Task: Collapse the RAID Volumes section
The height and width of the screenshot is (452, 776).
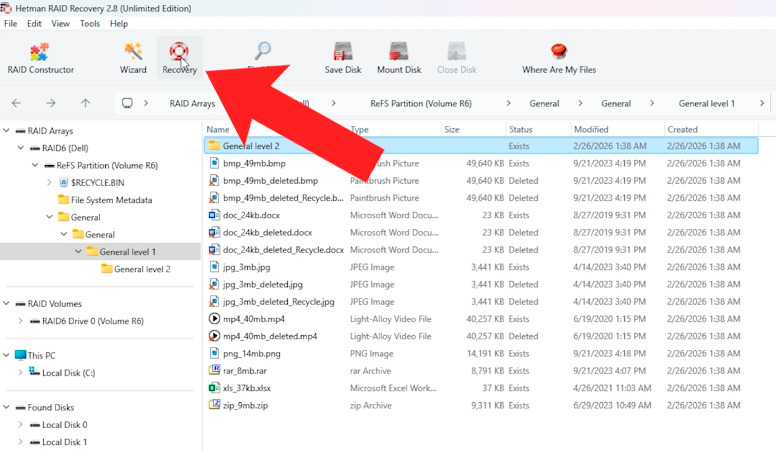Action: click(x=6, y=303)
